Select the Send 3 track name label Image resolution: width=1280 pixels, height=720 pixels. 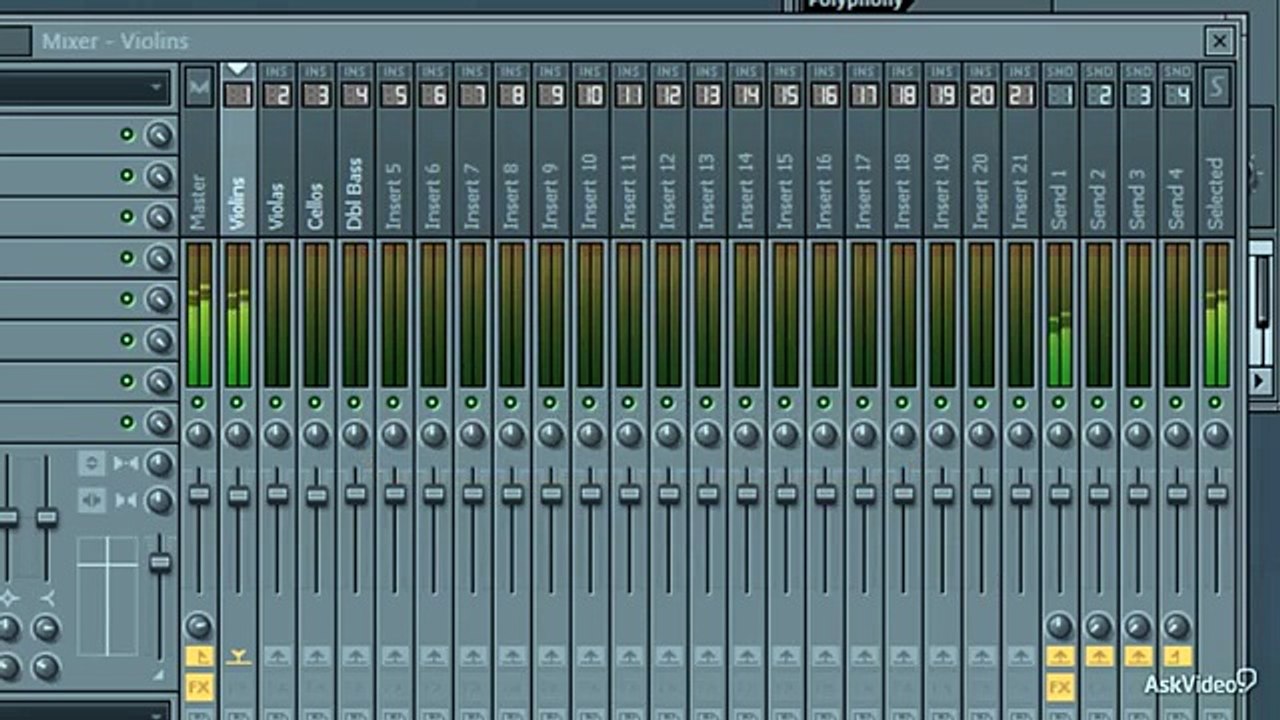[1138, 199]
